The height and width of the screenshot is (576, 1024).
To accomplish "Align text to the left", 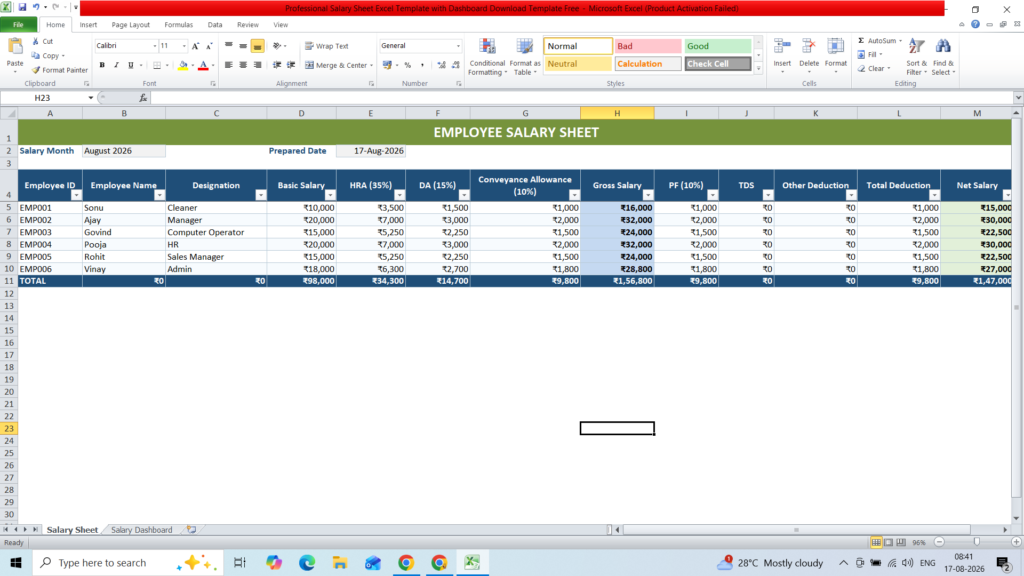I will coord(229,65).
